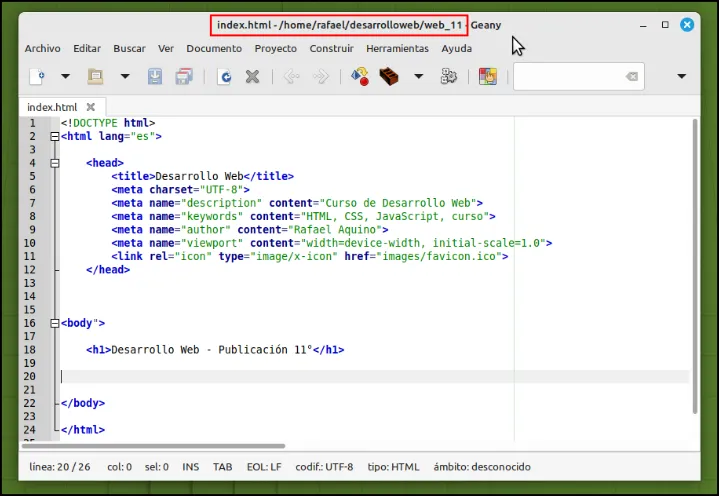Click the Save All icon
Image resolution: width=719 pixels, height=496 pixels.
(184, 76)
